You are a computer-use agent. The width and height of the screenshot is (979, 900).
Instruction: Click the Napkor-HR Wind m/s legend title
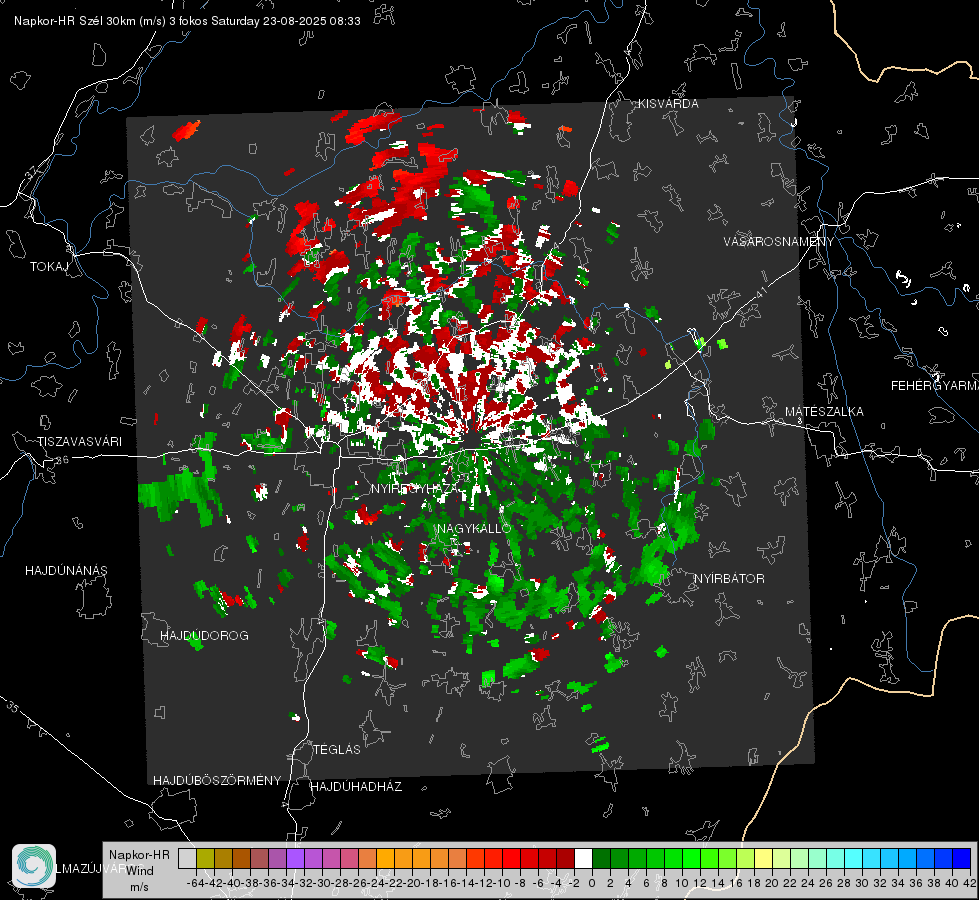(139, 871)
